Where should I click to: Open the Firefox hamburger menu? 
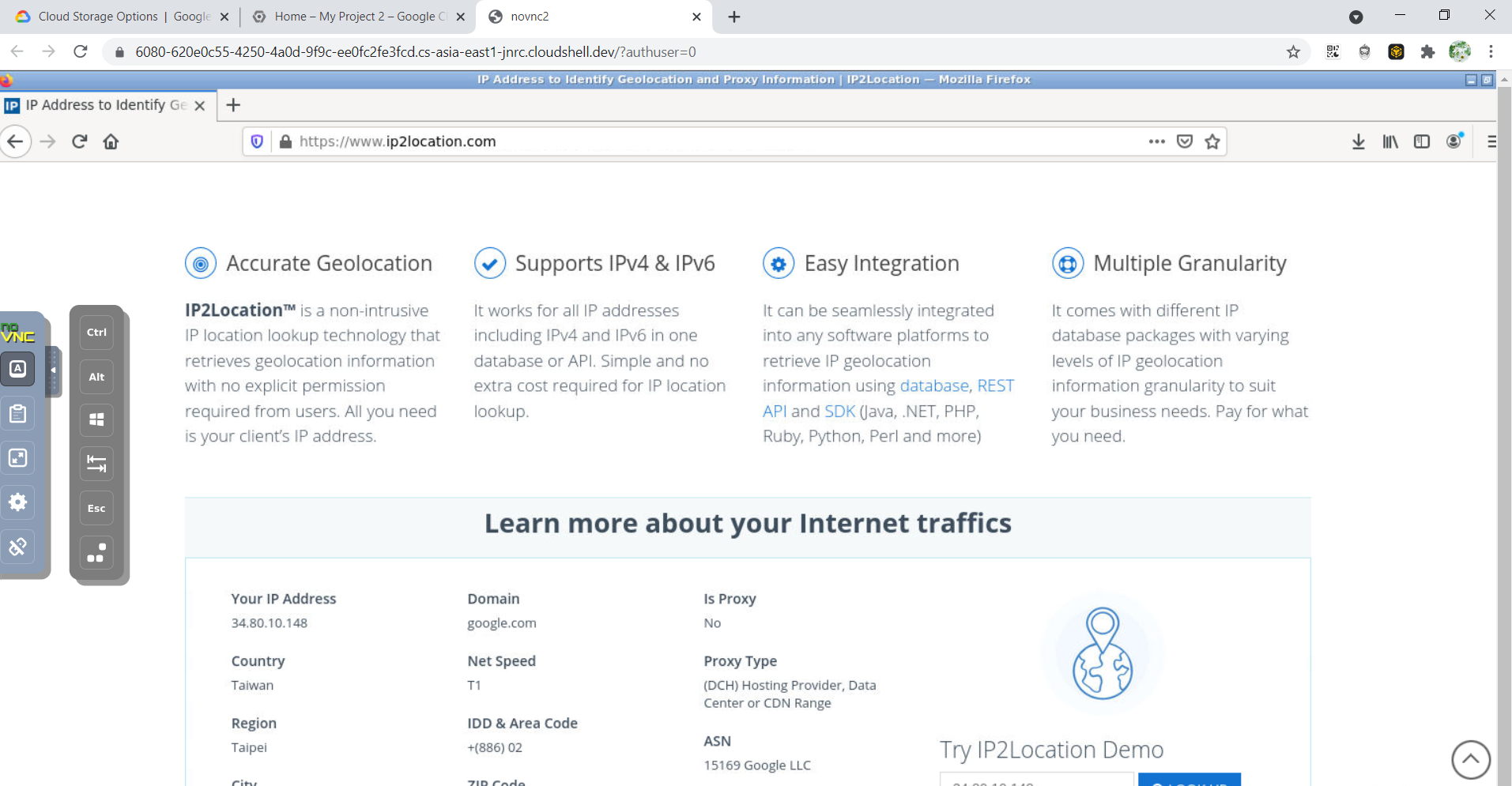(1491, 141)
